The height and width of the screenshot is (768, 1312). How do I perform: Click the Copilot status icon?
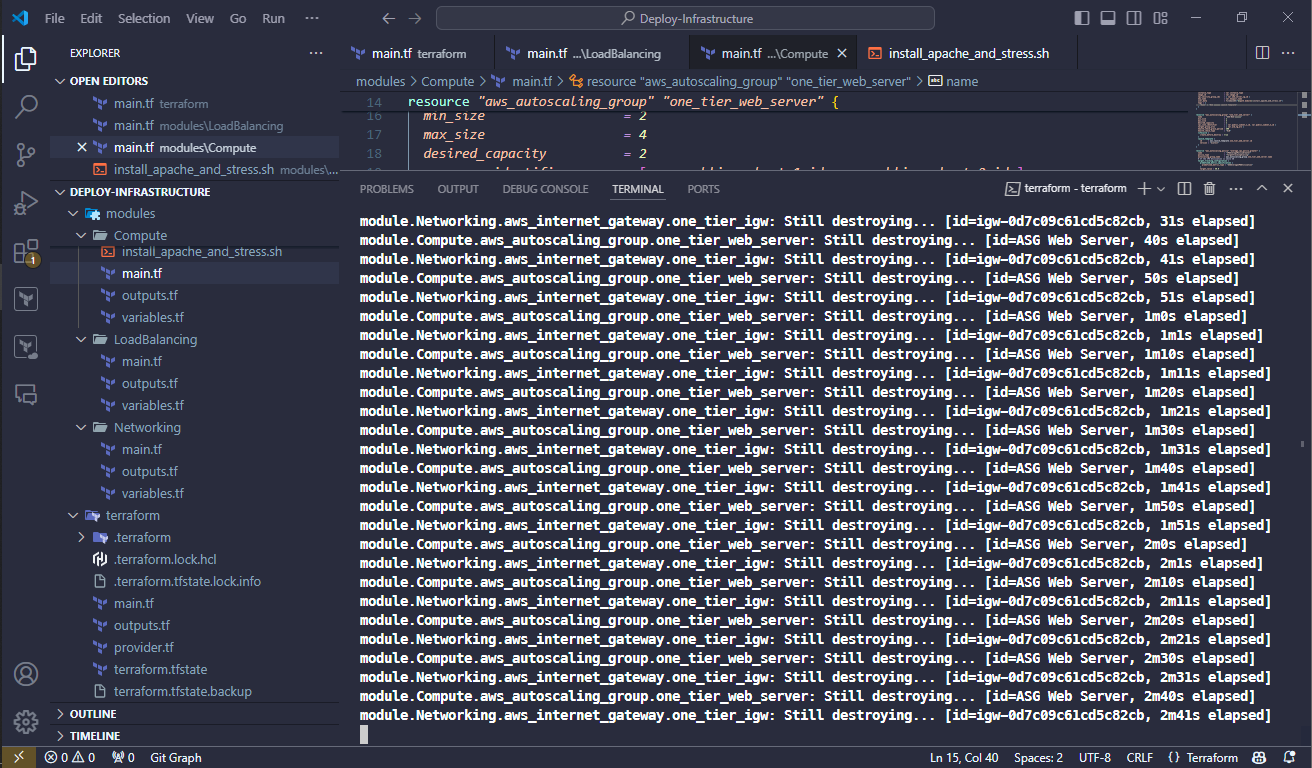(x=1260, y=758)
